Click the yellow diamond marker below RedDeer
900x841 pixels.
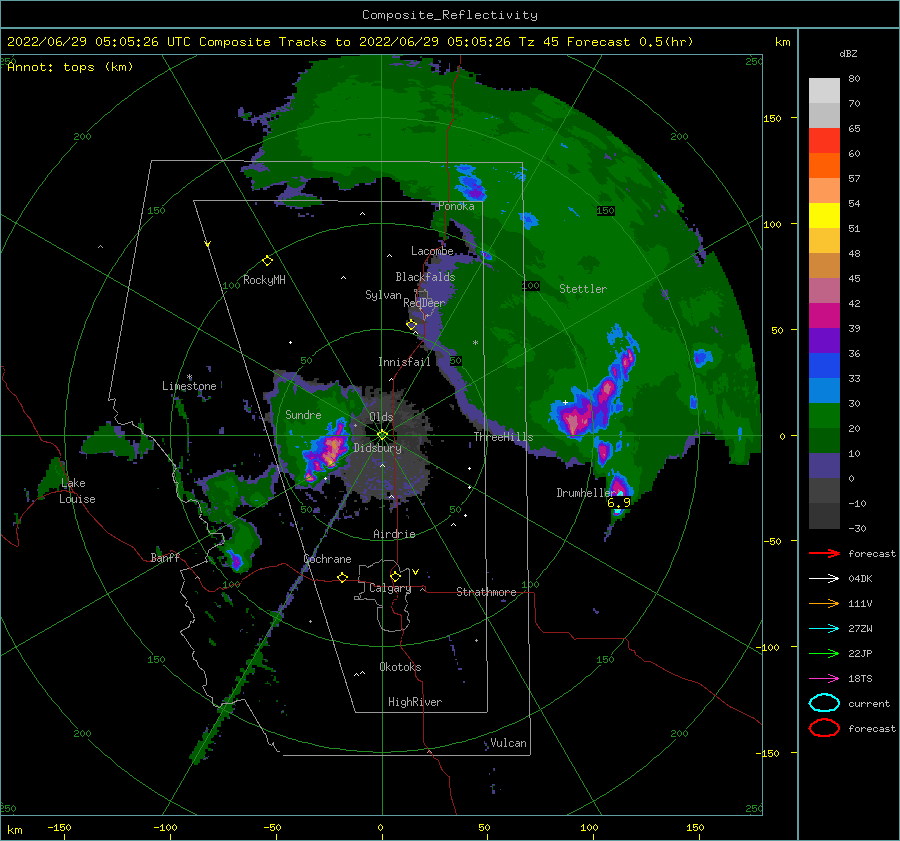pos(411,325)
